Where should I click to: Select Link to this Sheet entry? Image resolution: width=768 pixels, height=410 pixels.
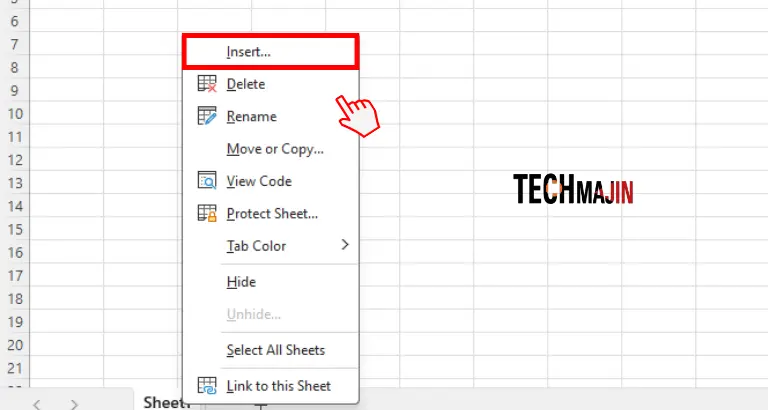[271, 386]
